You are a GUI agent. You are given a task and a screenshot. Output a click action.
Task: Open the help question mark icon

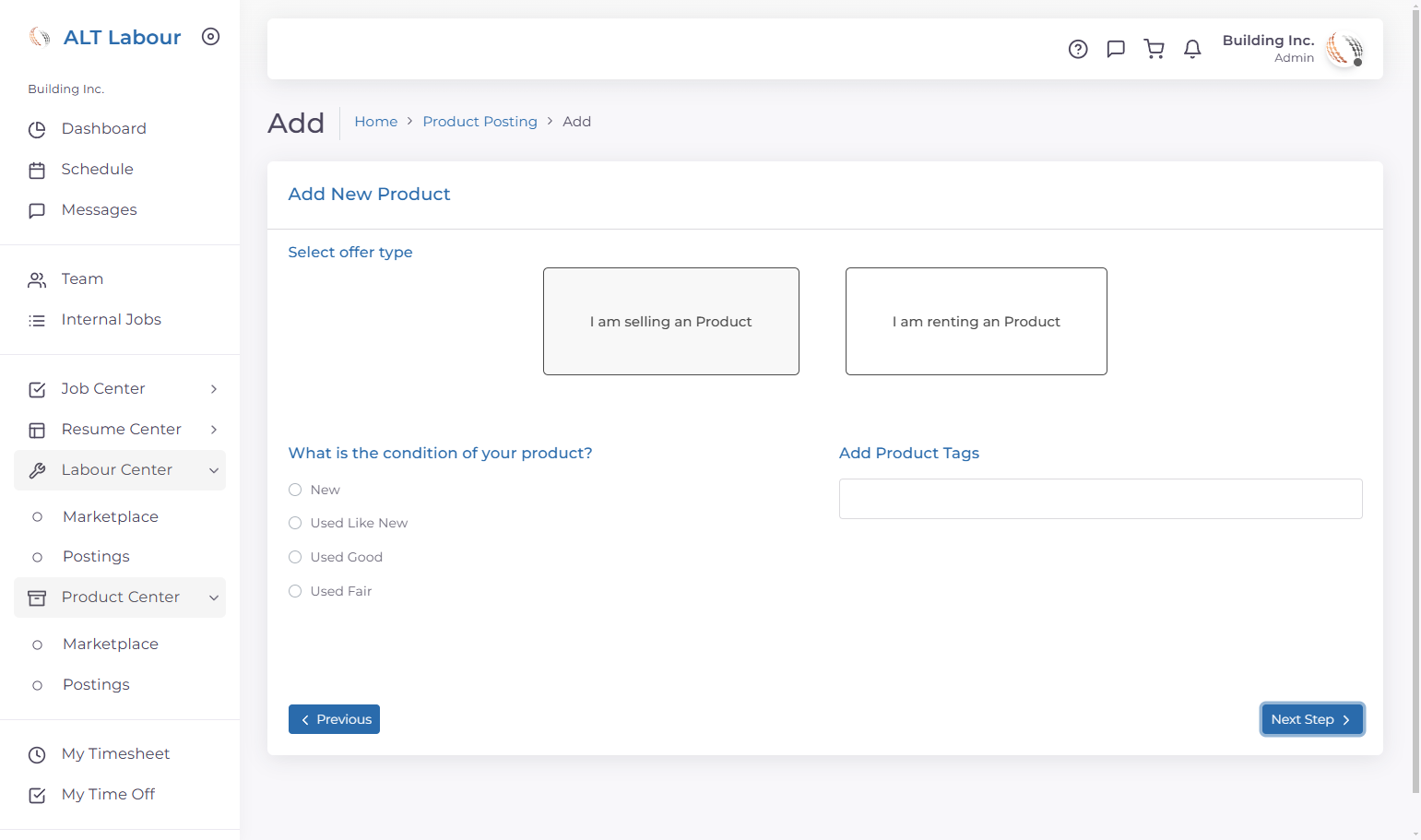tap(1078, 50)
